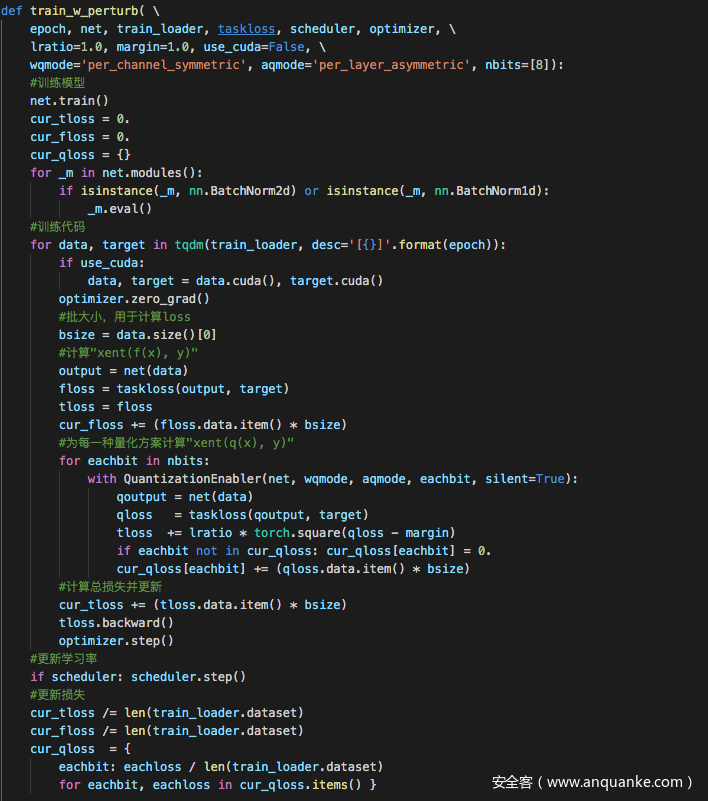Click the 'floss = taskloss(output, target)' line
708x801 pixels.
[x=174, y=389]
